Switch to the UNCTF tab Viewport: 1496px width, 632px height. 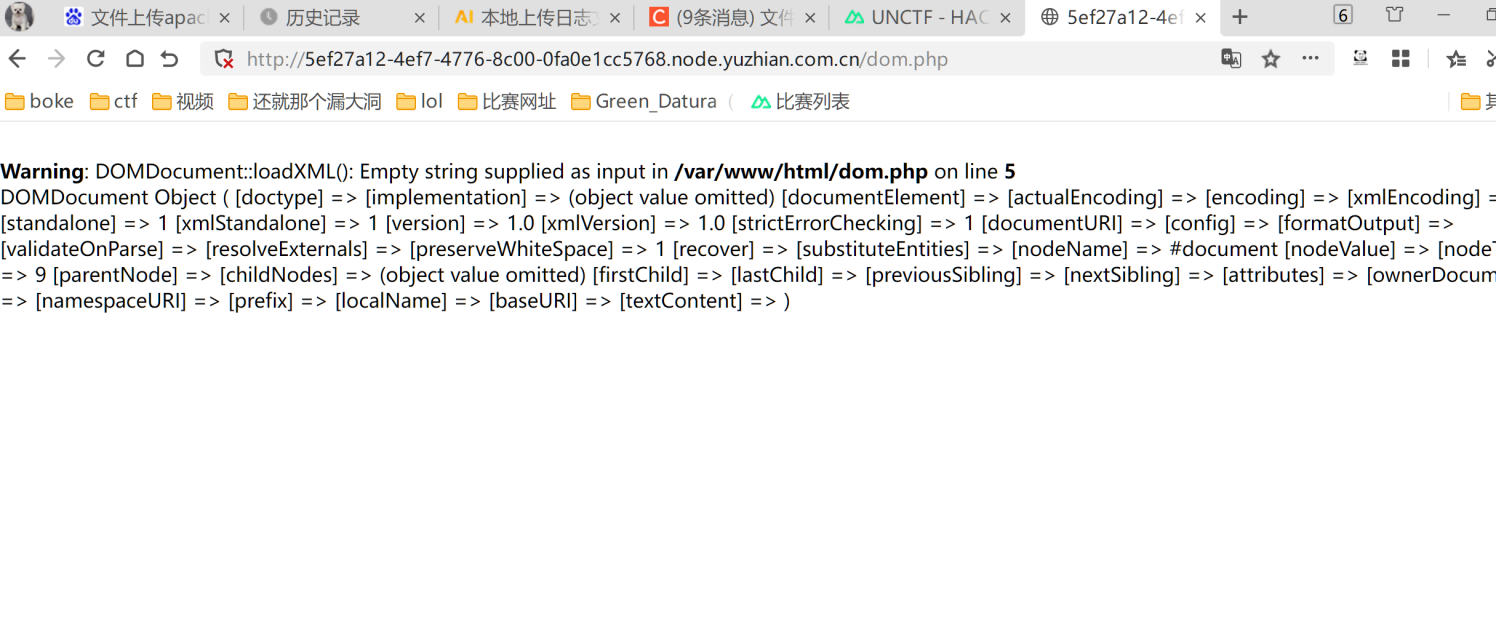point(915,18)
